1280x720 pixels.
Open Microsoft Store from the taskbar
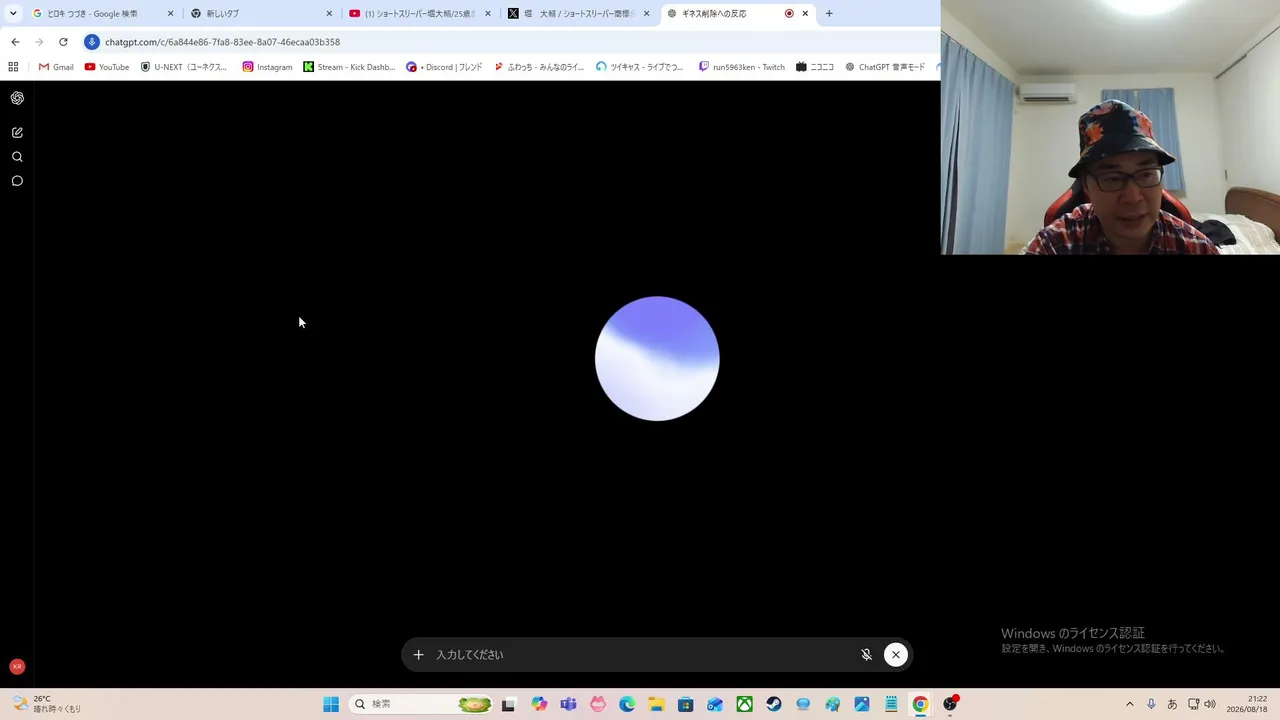click(x=686, y=704)
